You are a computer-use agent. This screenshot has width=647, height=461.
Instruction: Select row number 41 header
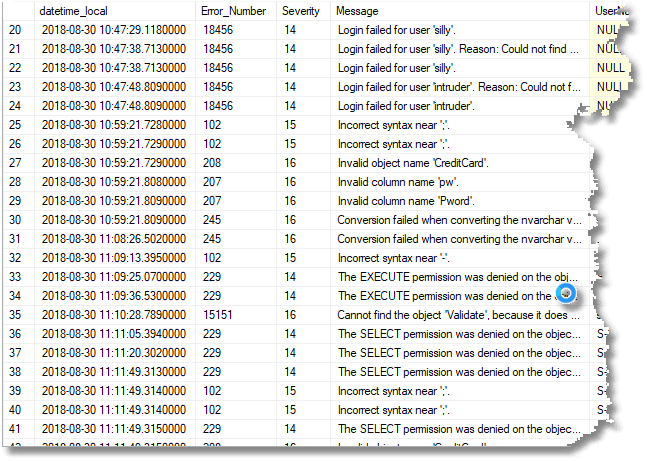click(19, 428)
